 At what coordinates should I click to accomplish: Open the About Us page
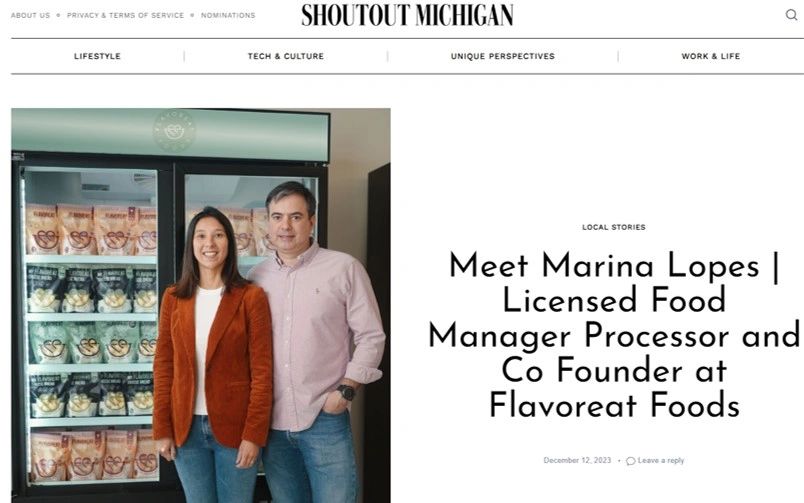pos(31,15)
